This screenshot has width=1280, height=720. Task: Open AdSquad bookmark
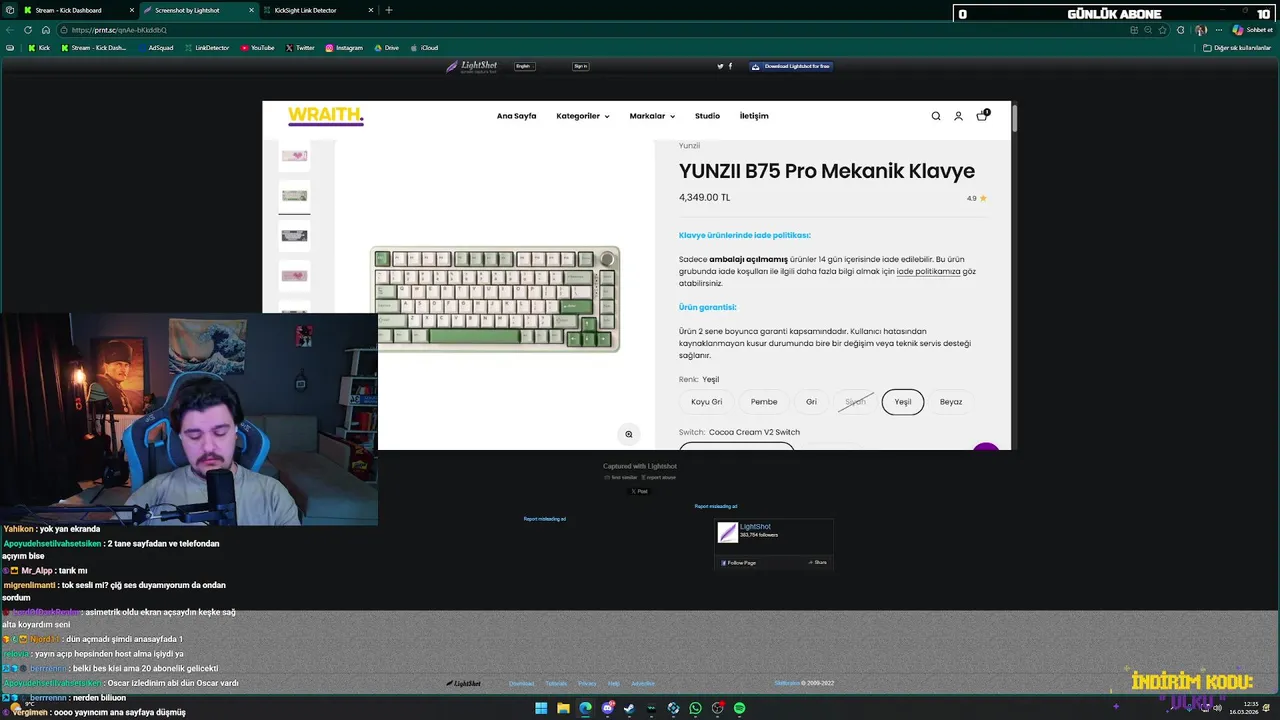tap(154, 48)
